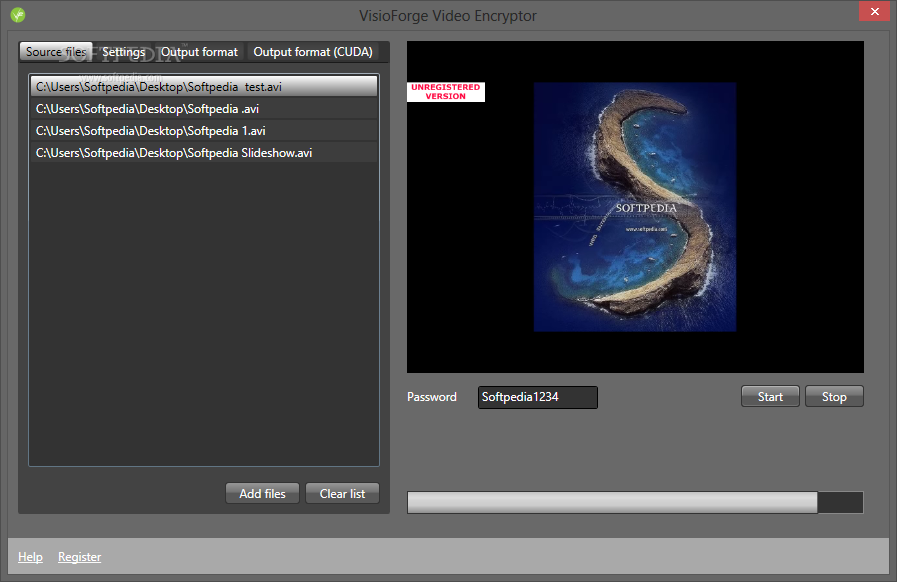The width and height of the screenshot is (897, 582).
Task: Open the Settings tab
Action: point(124,52)
